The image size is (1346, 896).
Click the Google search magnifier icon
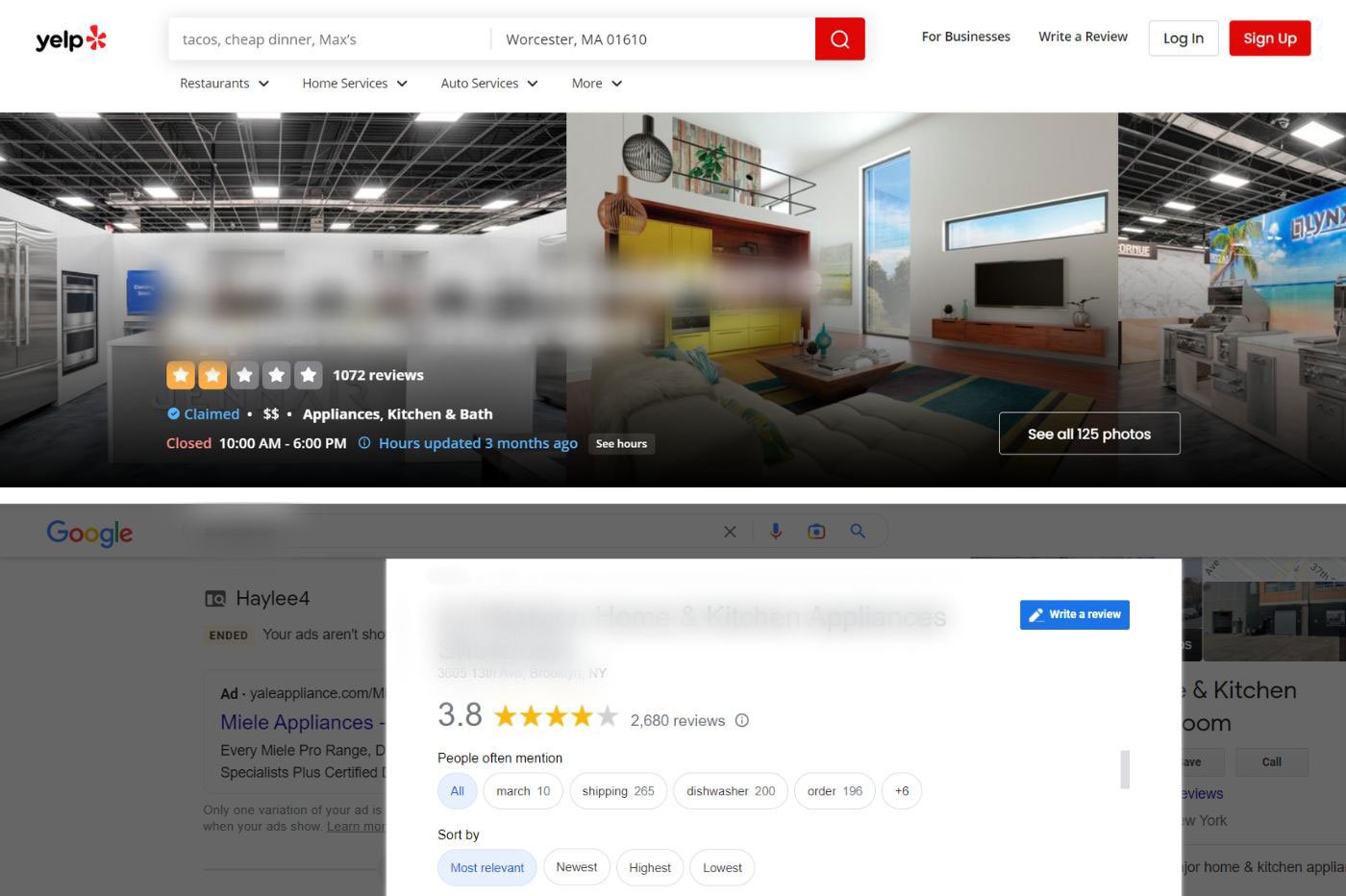pyautogui.click(x=858, y=532)
